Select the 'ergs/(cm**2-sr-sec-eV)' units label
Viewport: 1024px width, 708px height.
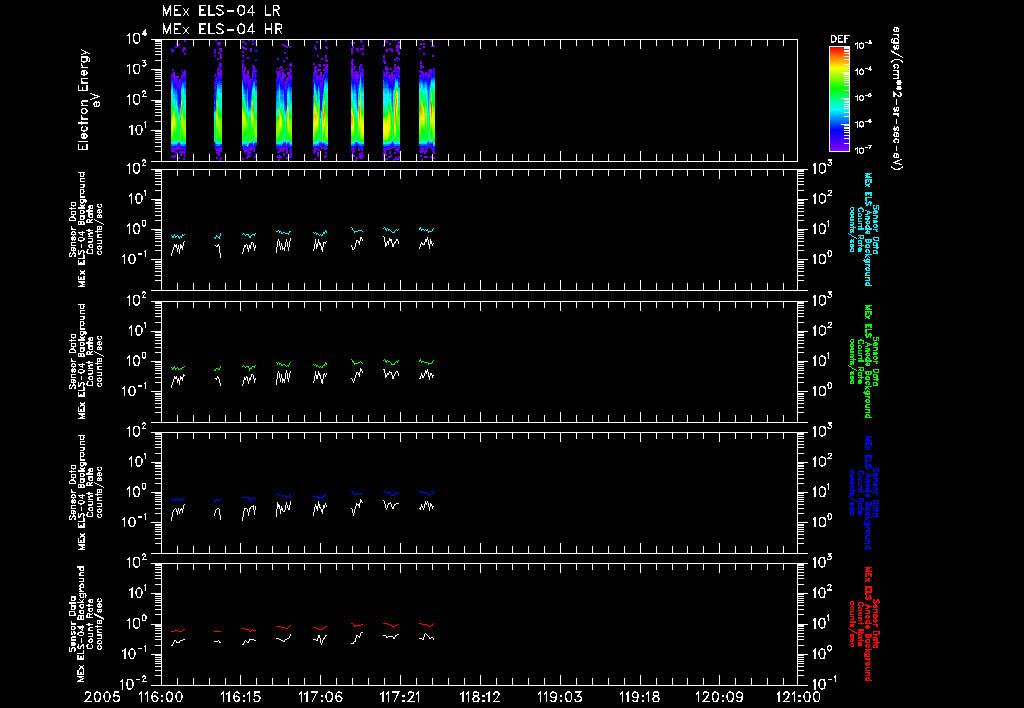[x=897, y=99]
